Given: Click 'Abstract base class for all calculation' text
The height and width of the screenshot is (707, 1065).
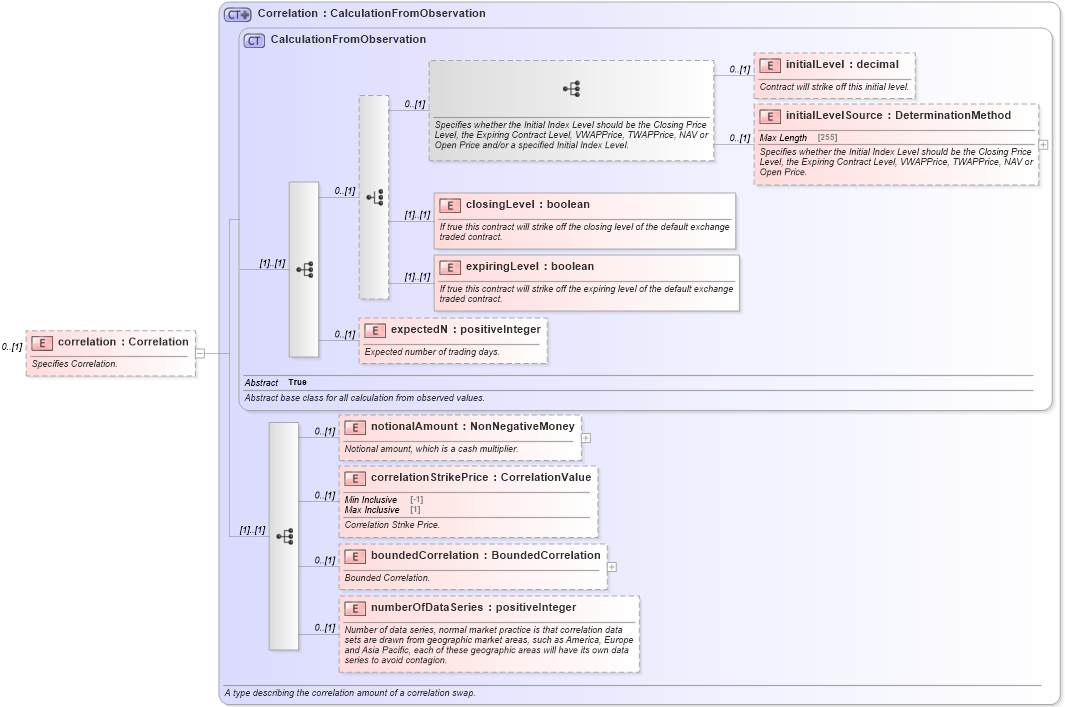Looking at the screenshot, I should 365,397.
